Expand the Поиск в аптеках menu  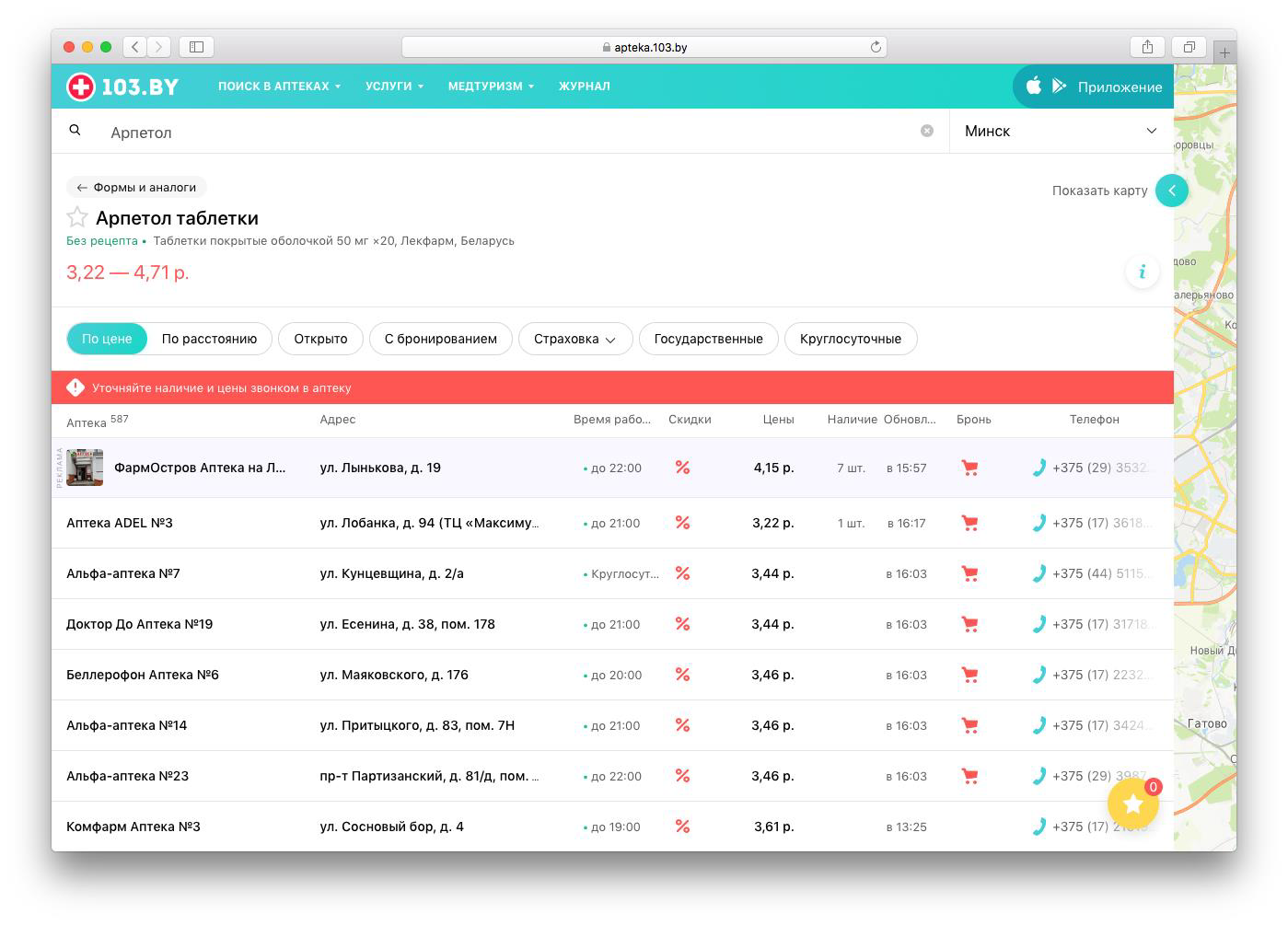tap(279, 86)
